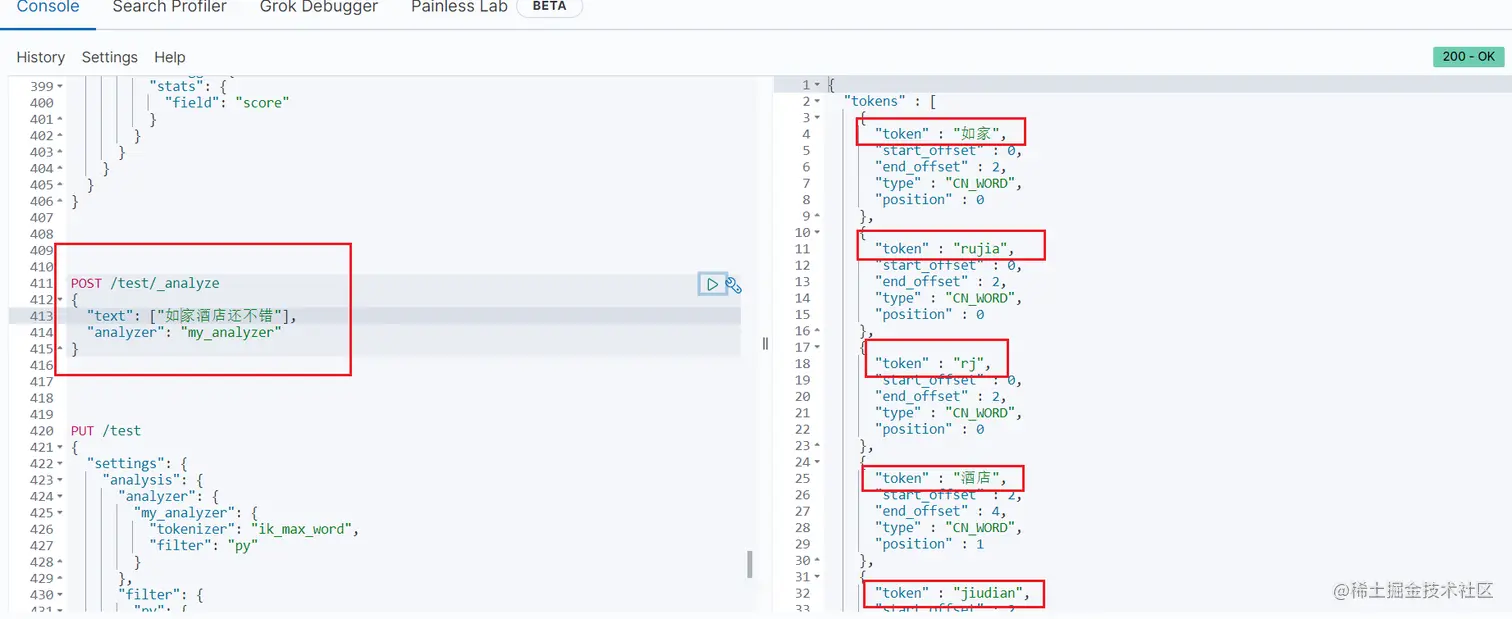Click the "analyzer": "my_analyzer" line
This screenshot has width=1512, height=619.
click(184, 332)
